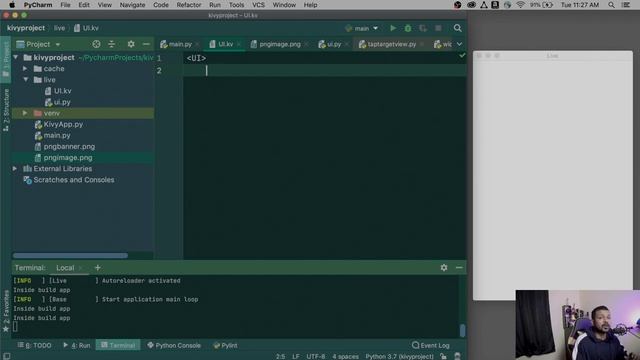Open macOS Spotlight search
Image resolution: width=640 pixels, height=360 pixels.
click(x=611, y=5)
